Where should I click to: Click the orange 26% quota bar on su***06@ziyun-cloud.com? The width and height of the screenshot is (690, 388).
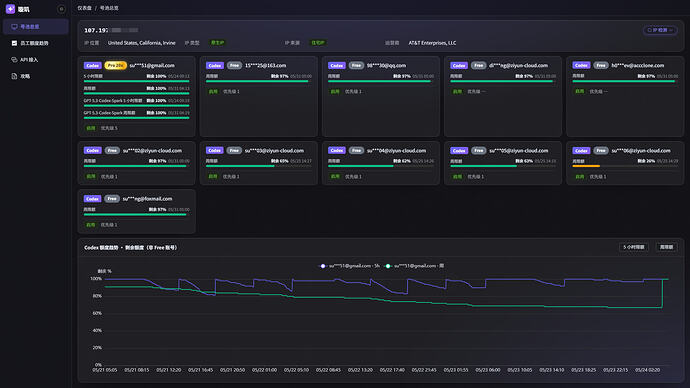[625, 166]
